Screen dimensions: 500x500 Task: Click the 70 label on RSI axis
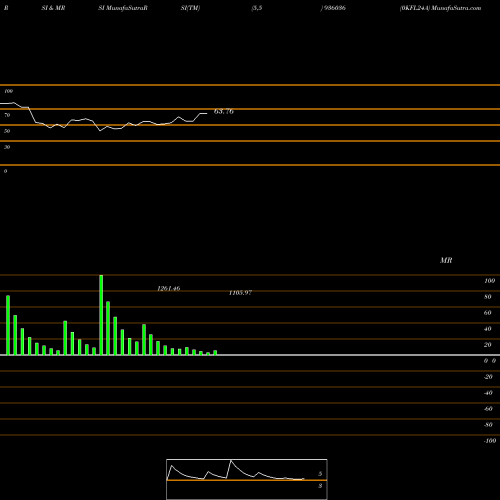click(7, 115)
